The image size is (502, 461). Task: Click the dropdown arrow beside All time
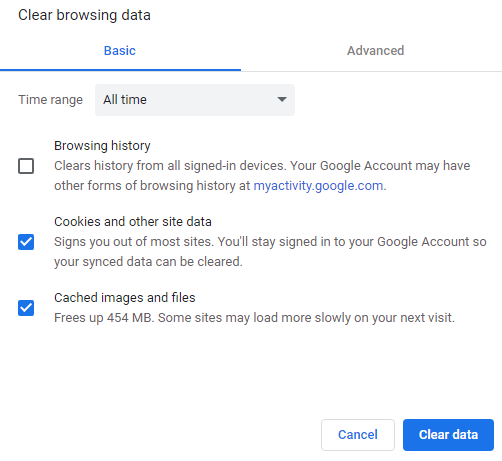[x=282, y=99]
